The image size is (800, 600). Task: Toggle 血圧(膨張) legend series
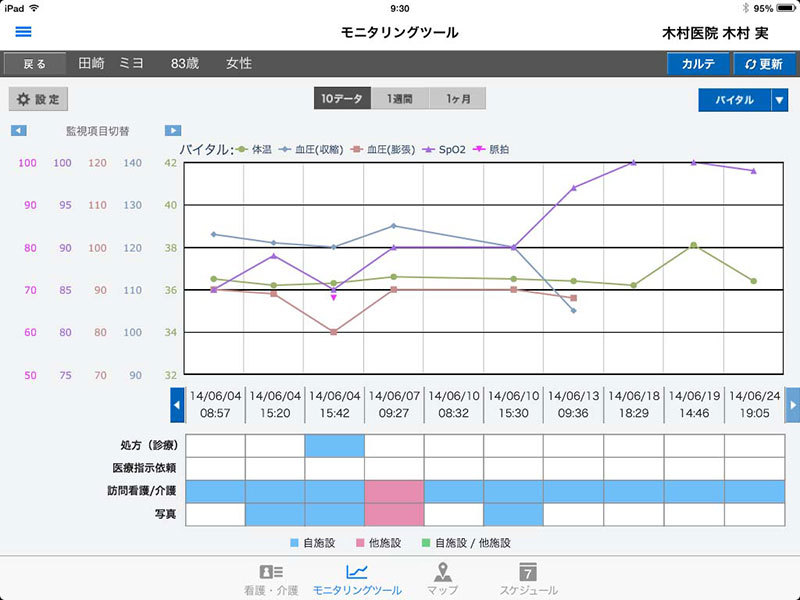(383, 149)
